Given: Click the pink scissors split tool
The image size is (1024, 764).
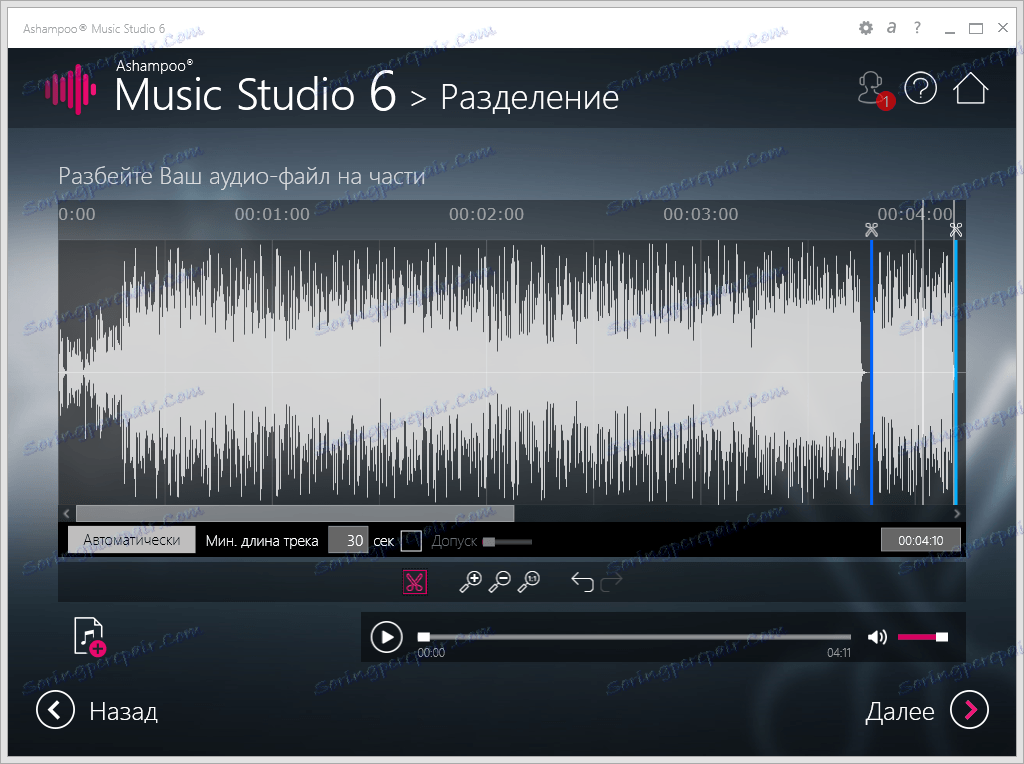Looking at the screenshot, I should tap(415, 581).
